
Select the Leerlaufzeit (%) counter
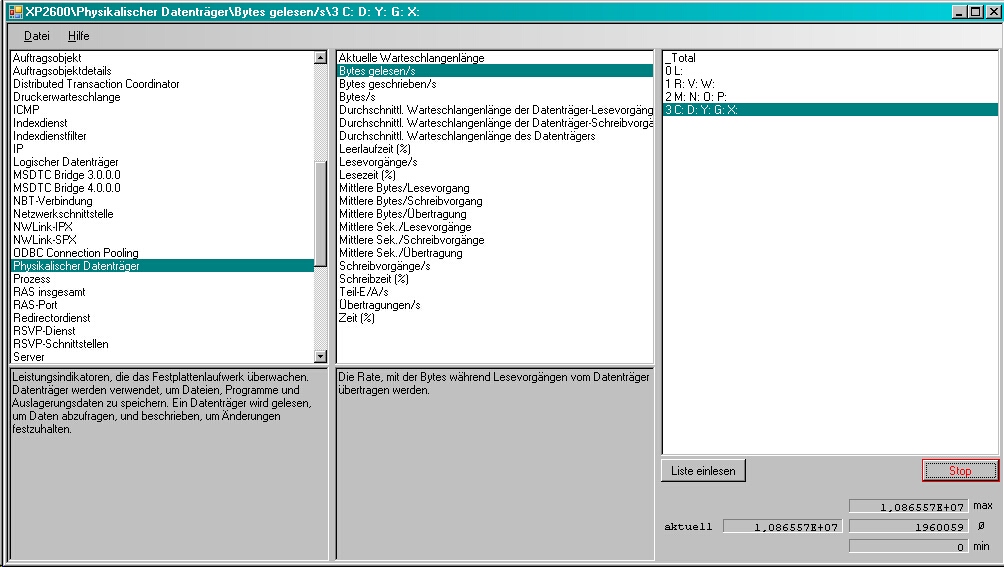click(375, 149)
